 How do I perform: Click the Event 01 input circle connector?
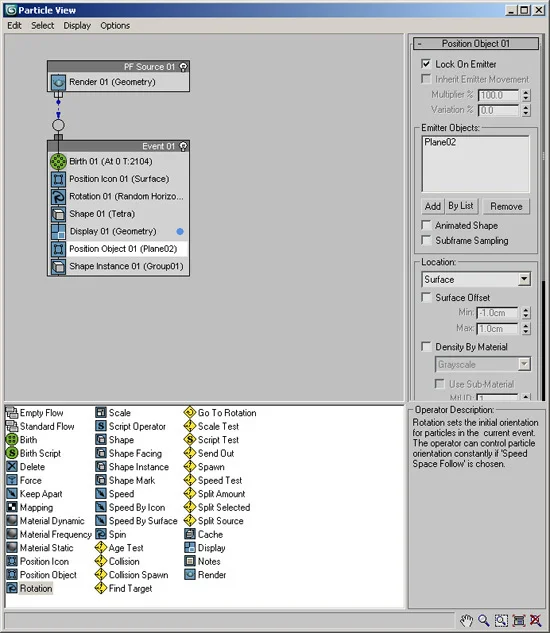coord(58,125)
